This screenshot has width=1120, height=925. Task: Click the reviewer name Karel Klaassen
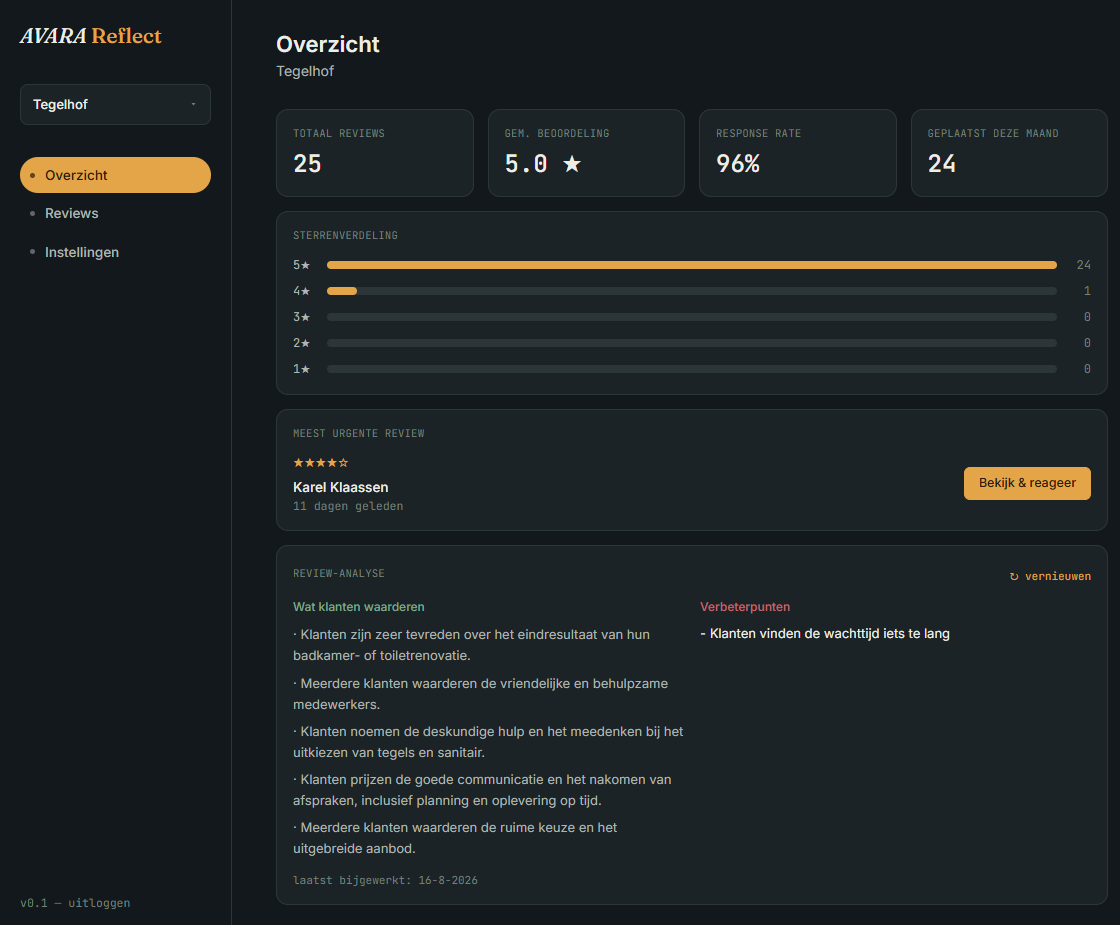[x=341, y=487]
